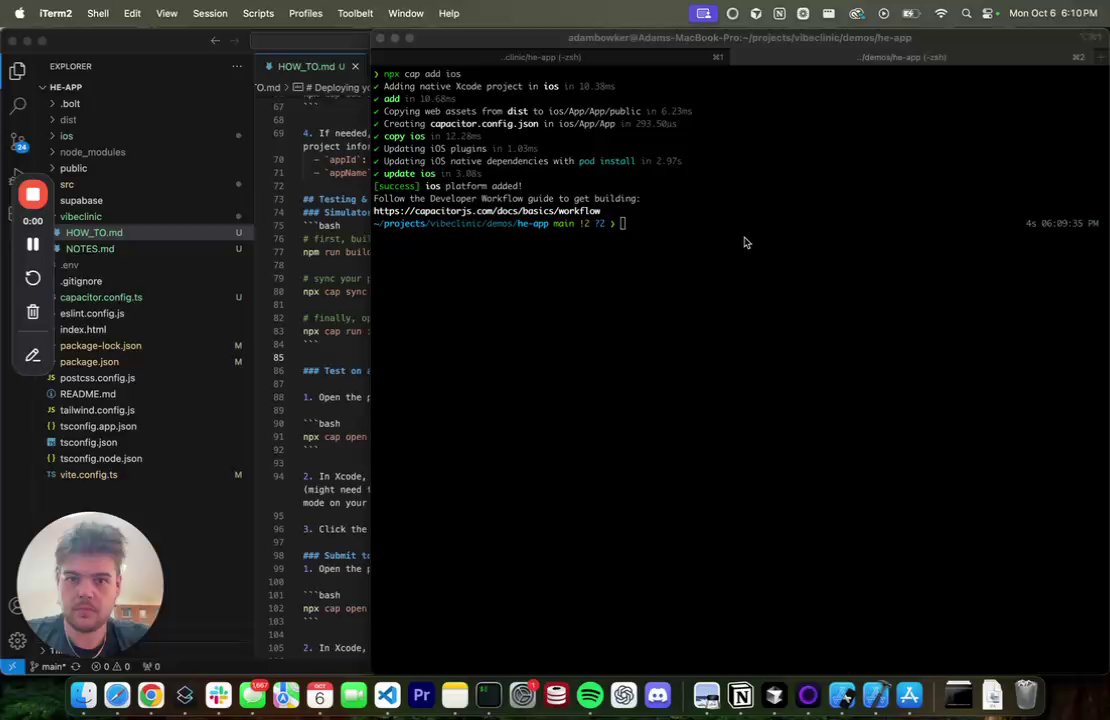Open tsconfig.node.json file
The height and width of the screenshot is (720, 1110).
point(101,459)
